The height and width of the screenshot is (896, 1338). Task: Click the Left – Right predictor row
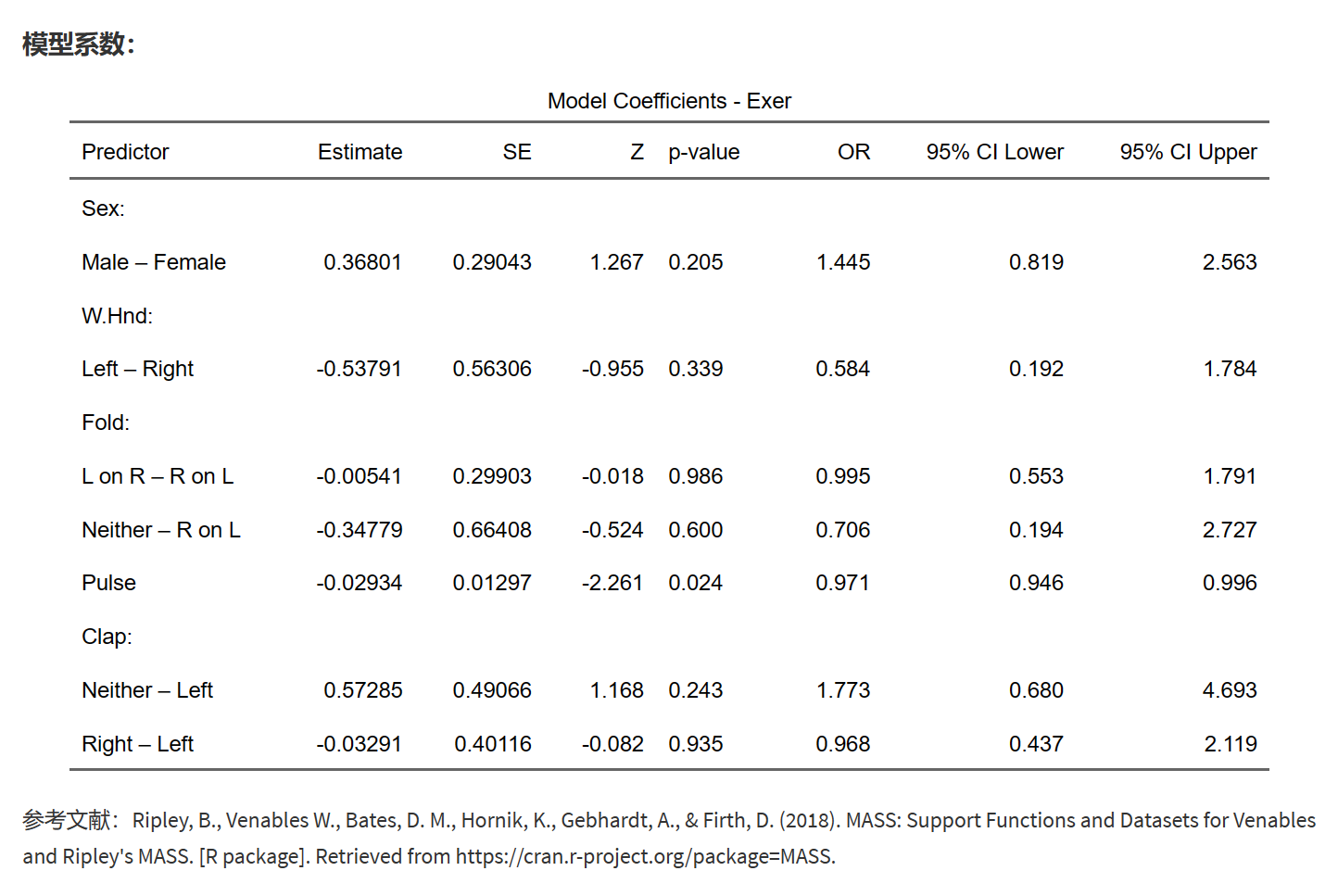point(138,369)
